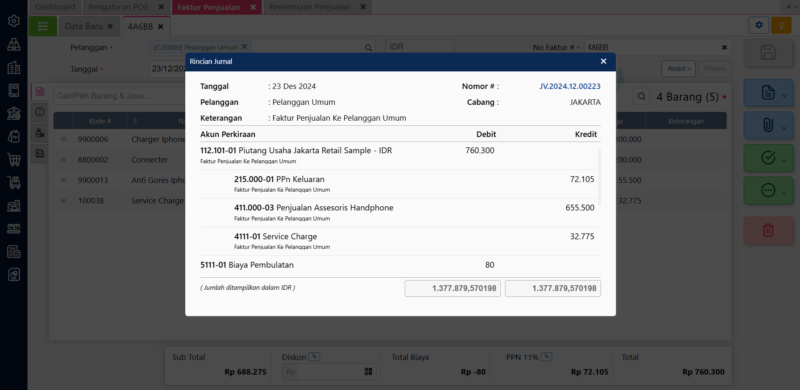Open the bank module icon in the sidebar
This screenshot has height=390, width=800.
[x=14, y=113]
